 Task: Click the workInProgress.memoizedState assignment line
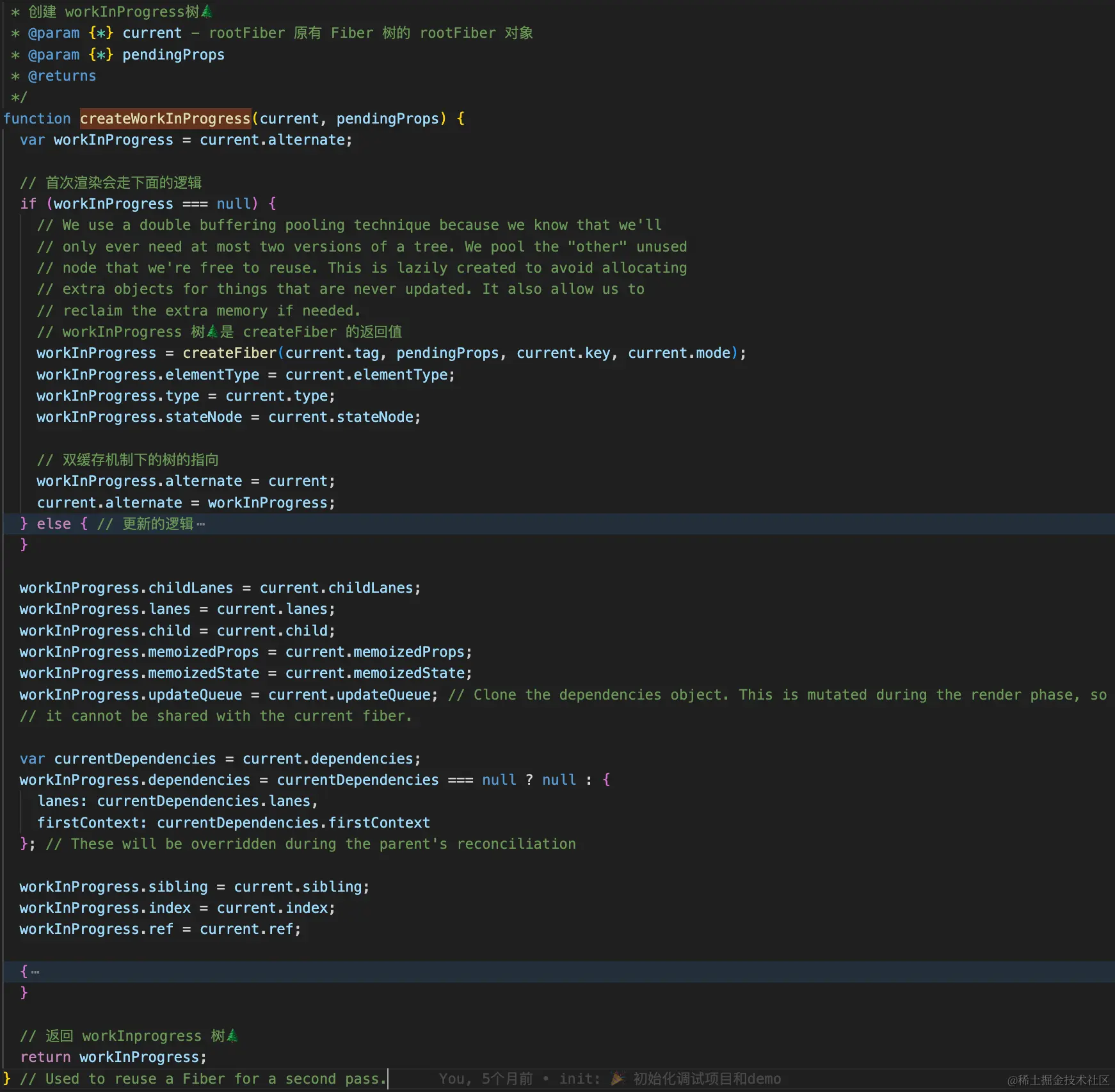pyautogui.click(x=246, y=673)
